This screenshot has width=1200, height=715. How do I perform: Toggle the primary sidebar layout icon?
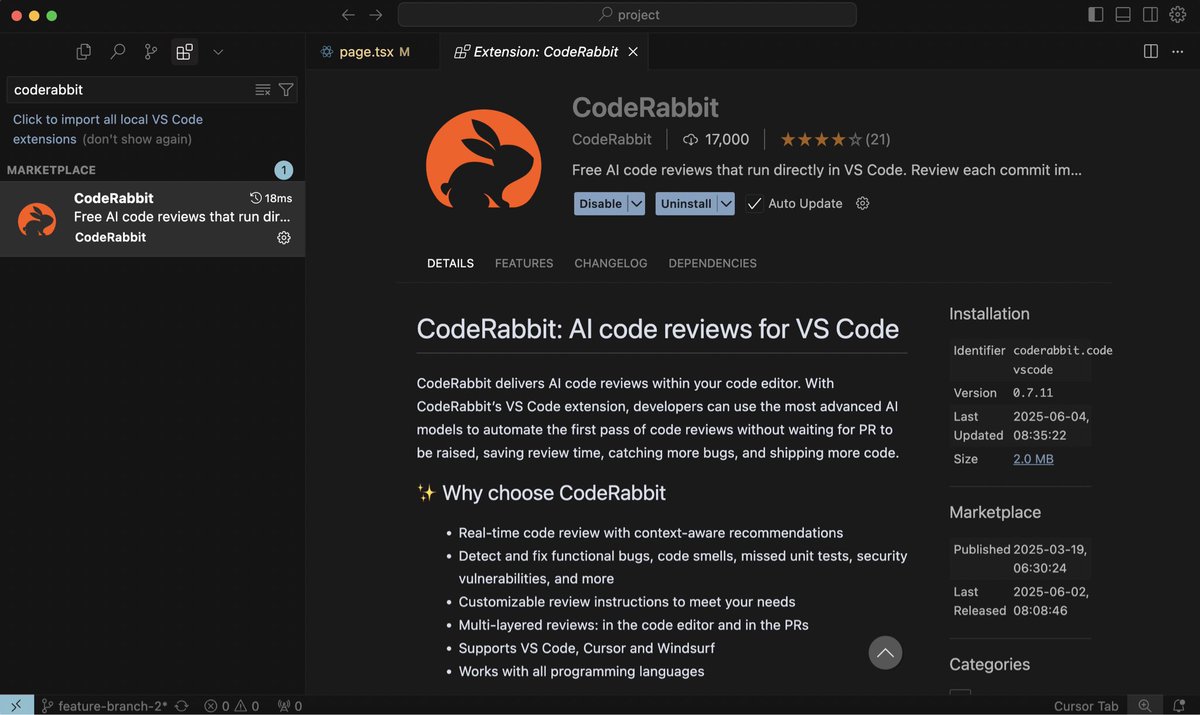[1096, 15]
